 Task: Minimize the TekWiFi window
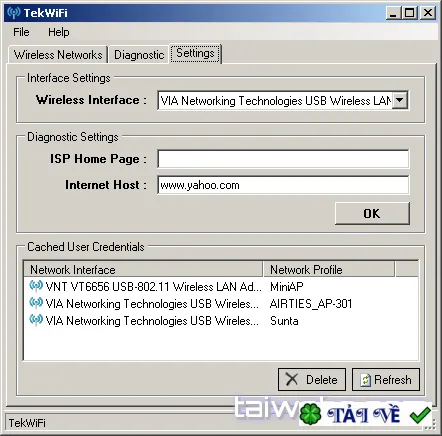(394, 13)
